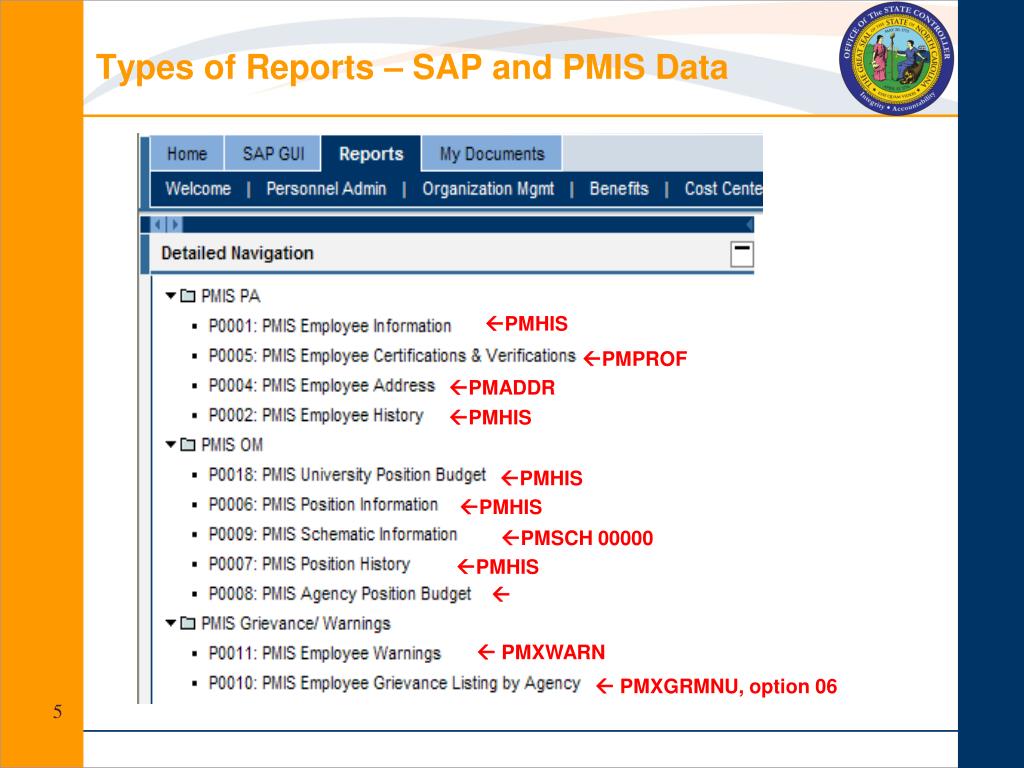Screen dimensions: 1024x768
Task: Open P0006: PMIS Position Information report
Action: pyautogui.click(x=323, y=504)
